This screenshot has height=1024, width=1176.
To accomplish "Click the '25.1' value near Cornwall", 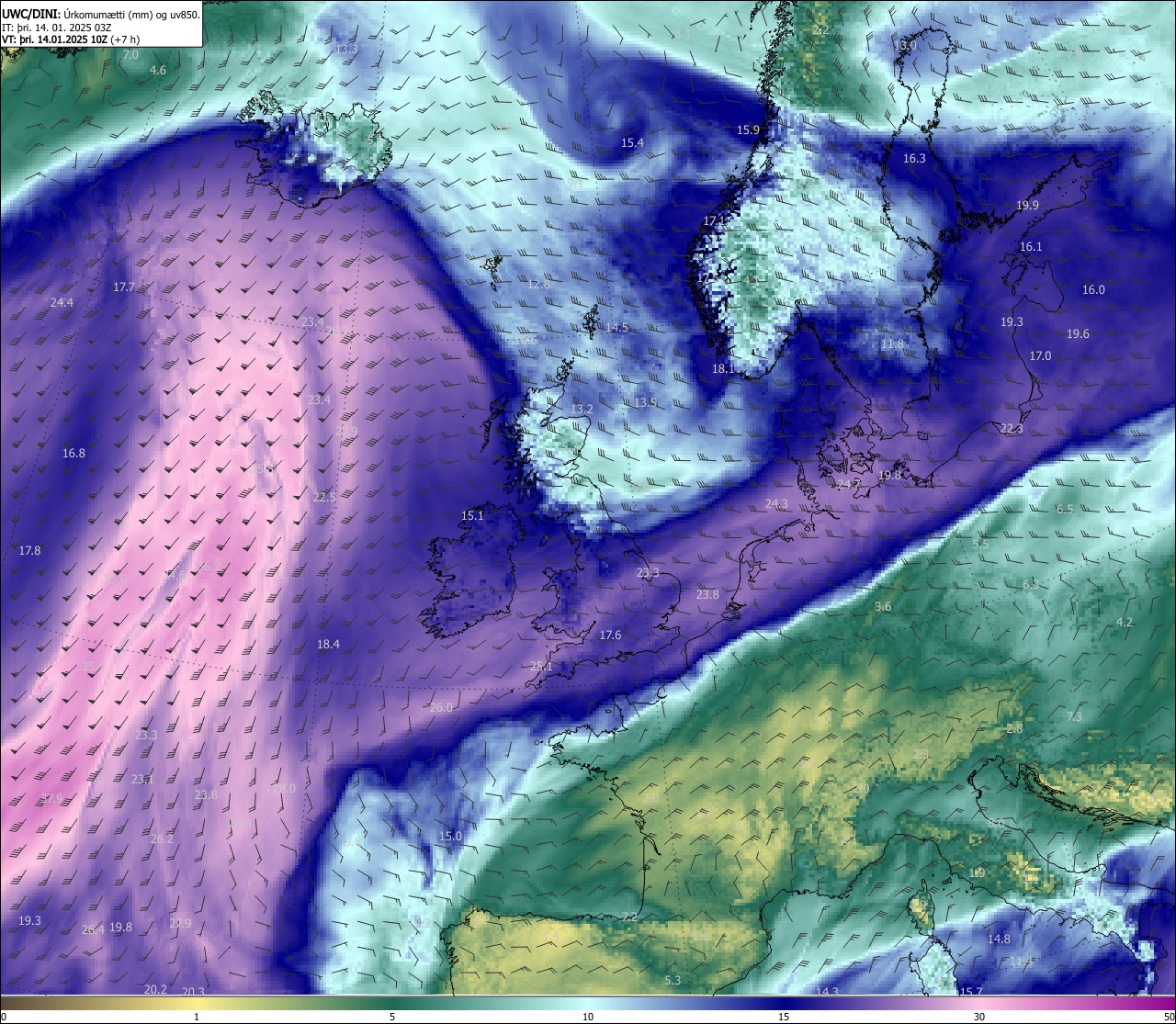I will coord(541,667).
